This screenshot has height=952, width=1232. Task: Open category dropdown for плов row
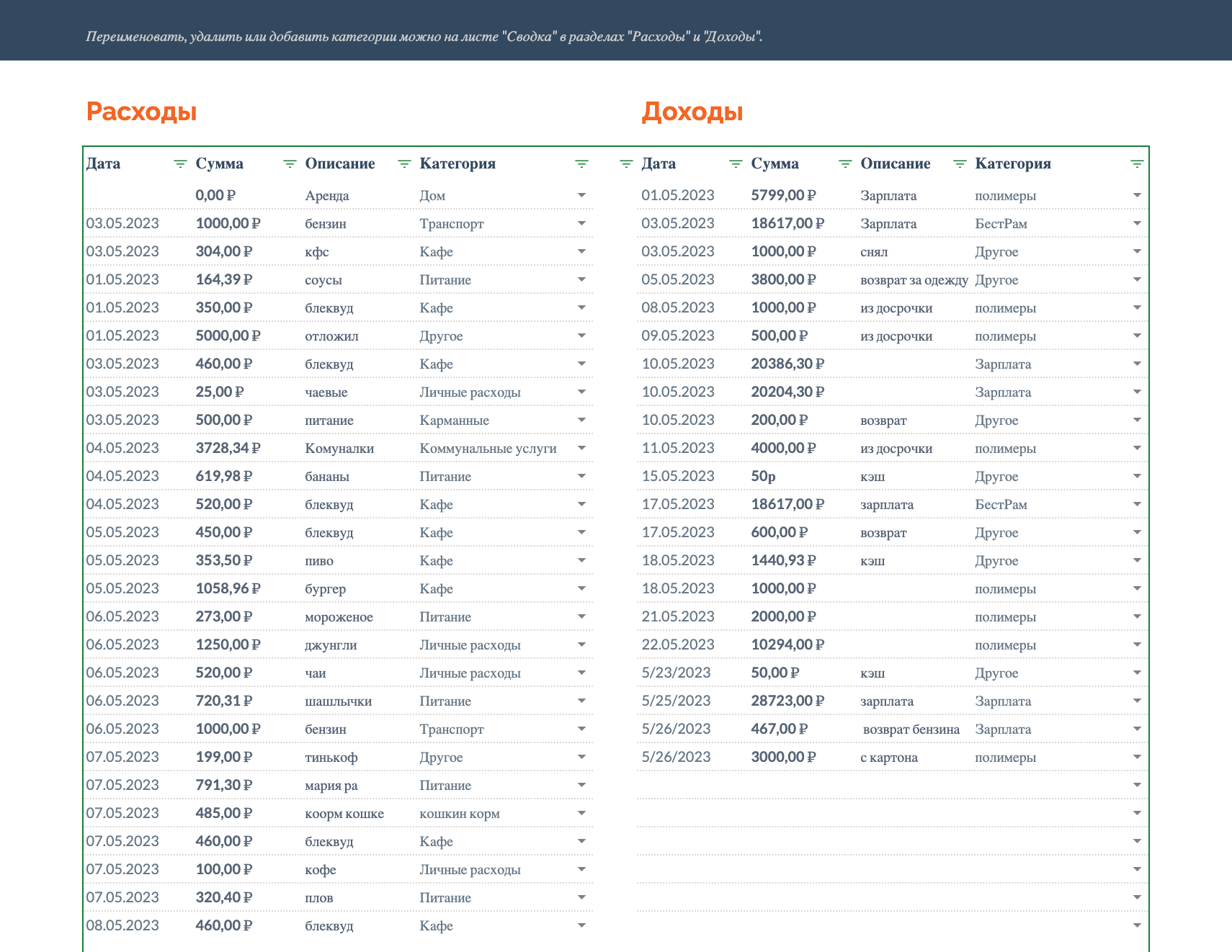(x=581, y=897)
